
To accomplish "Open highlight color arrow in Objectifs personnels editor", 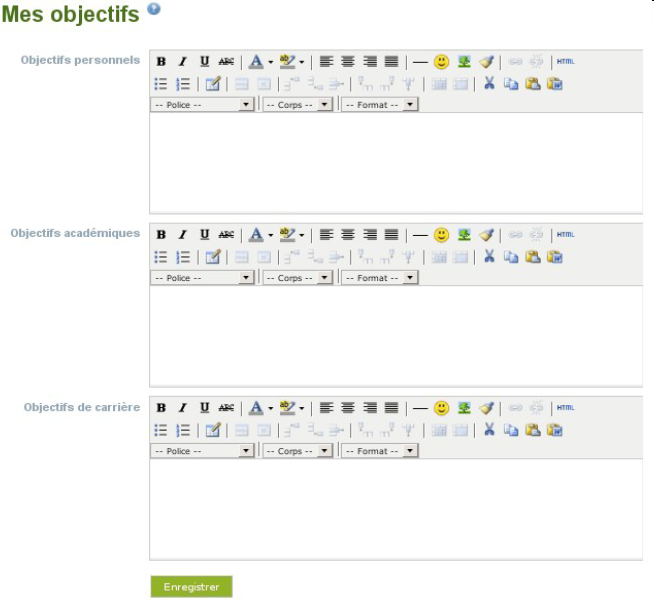I will (x=302, y=62).
